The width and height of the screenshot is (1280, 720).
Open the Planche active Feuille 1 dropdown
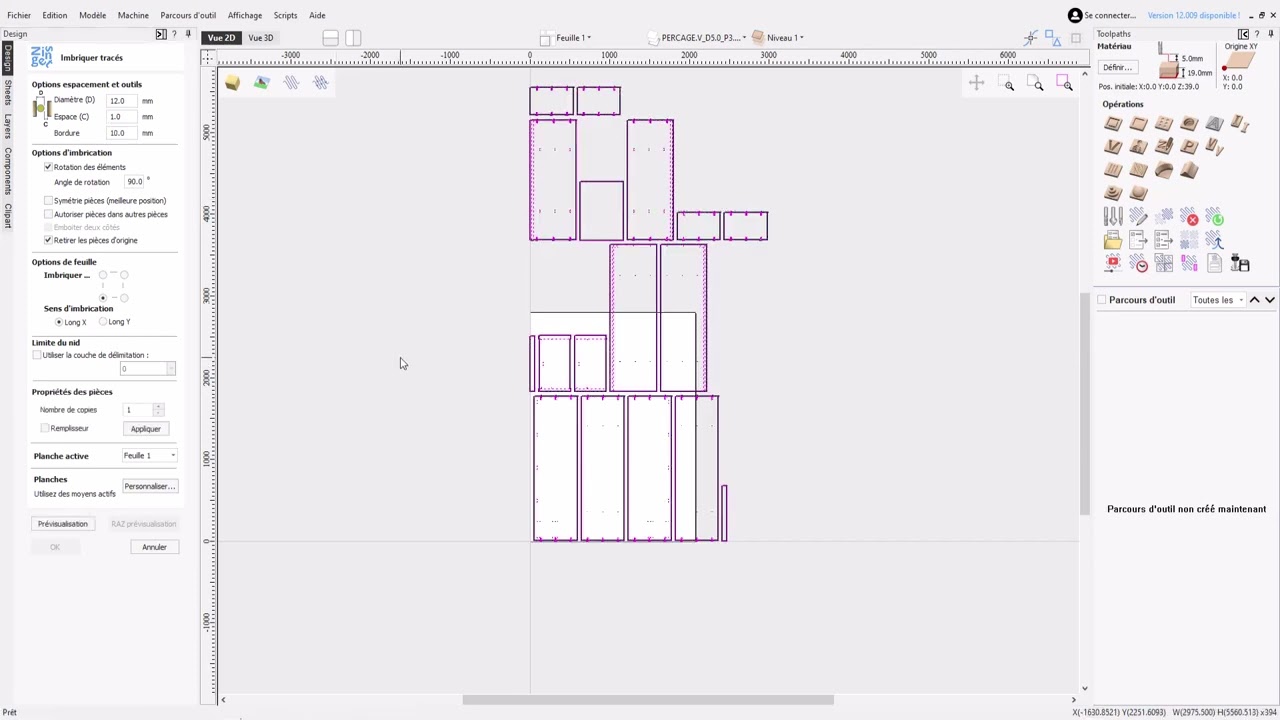[149, 456]
